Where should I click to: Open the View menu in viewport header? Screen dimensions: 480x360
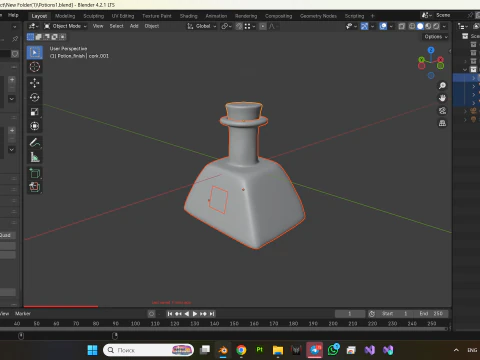click(x=98, y=26)
